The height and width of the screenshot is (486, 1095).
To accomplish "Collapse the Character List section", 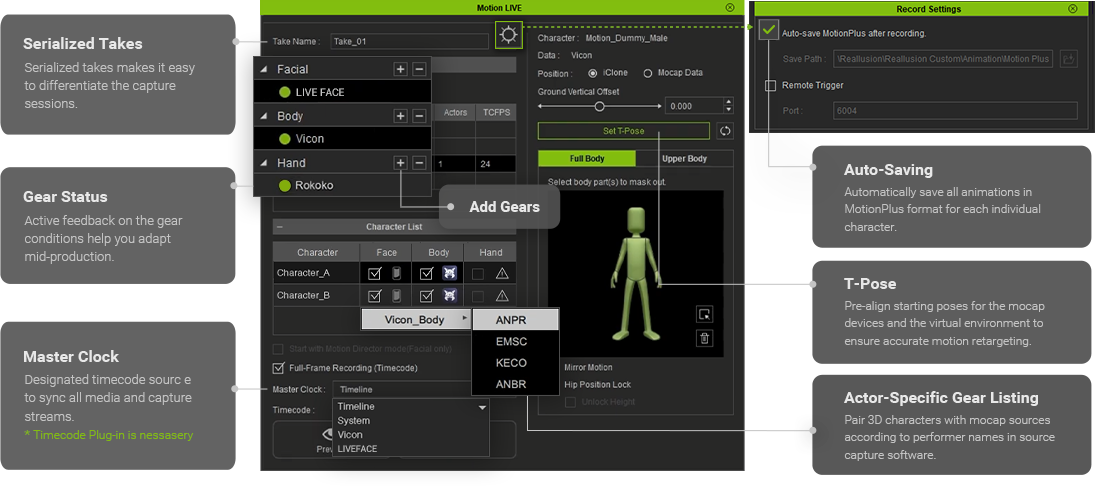I will [280, 227].
